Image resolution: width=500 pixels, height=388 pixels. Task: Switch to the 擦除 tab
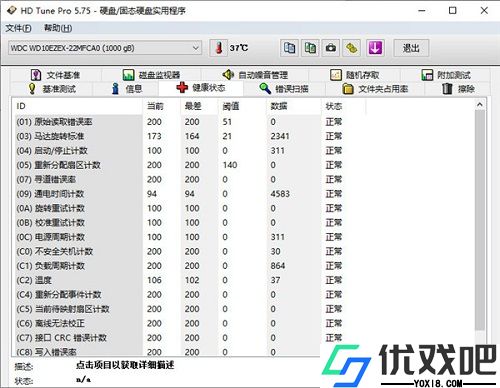(x=458, y=89)
